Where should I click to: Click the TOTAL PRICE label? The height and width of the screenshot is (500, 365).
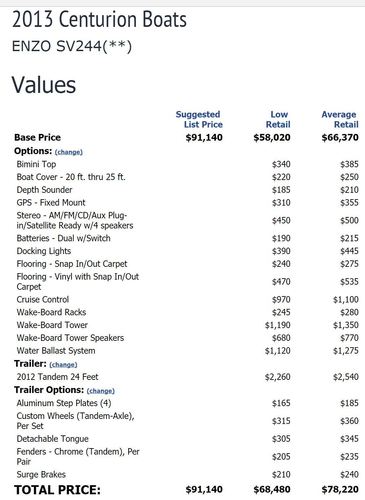tap(57, 490)
